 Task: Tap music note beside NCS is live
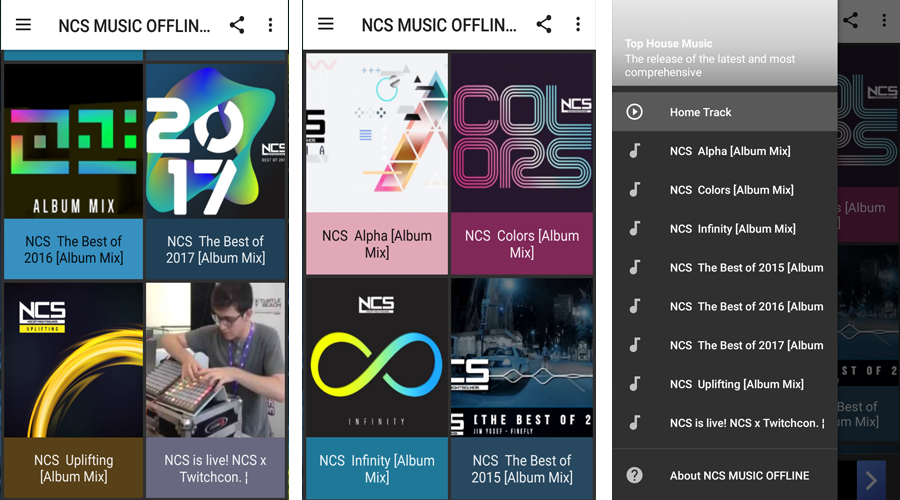click(634, 423)
